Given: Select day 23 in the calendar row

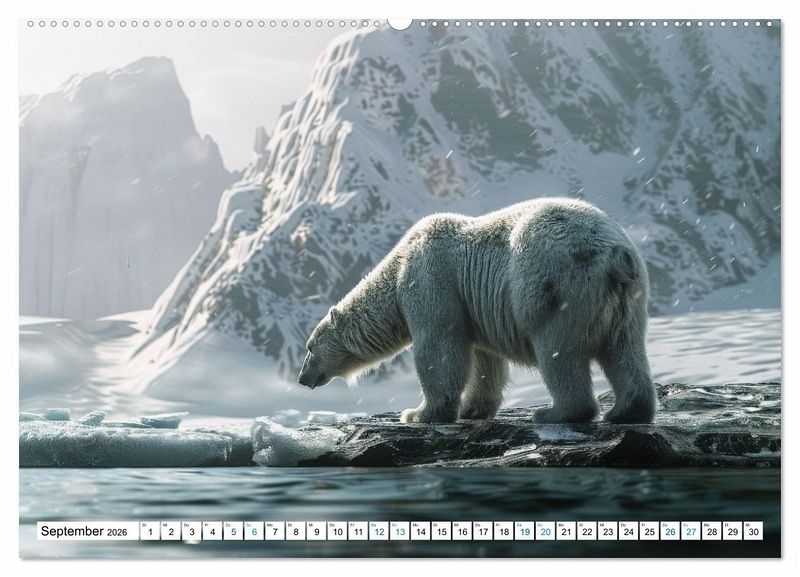Looking at the screenshot, I should click(607, 531).
